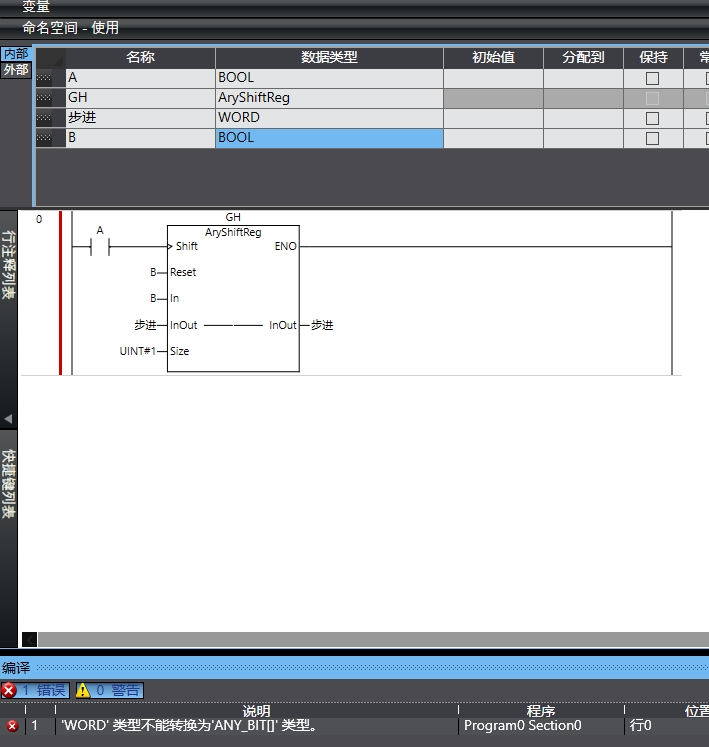Open the 快捷键列表 side panel
Image resolution: width=709 pixels, height=747 pixels.
click(8, 483)
